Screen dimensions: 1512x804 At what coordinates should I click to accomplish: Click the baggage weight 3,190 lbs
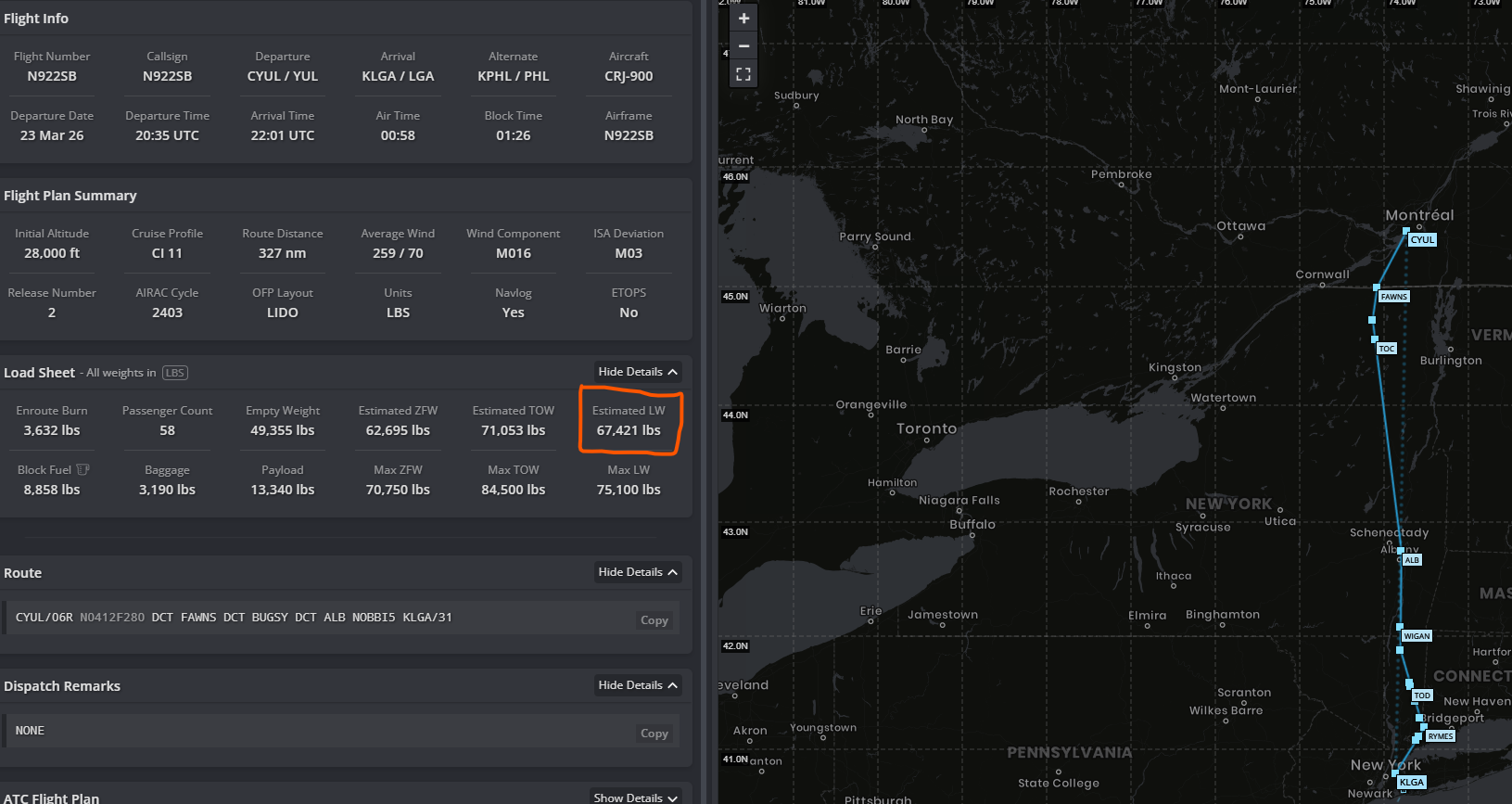click(167, 490)
